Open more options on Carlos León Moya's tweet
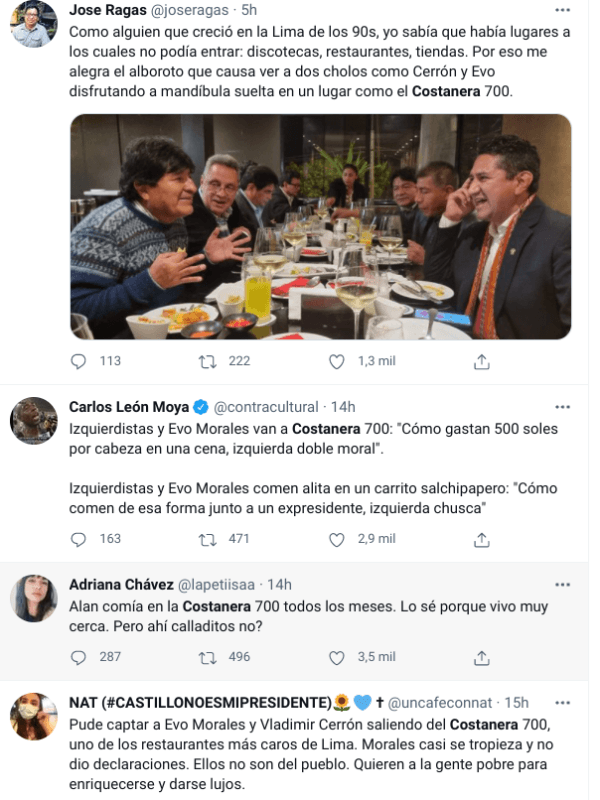The image size is (600, 800). (x=562, y=407)
